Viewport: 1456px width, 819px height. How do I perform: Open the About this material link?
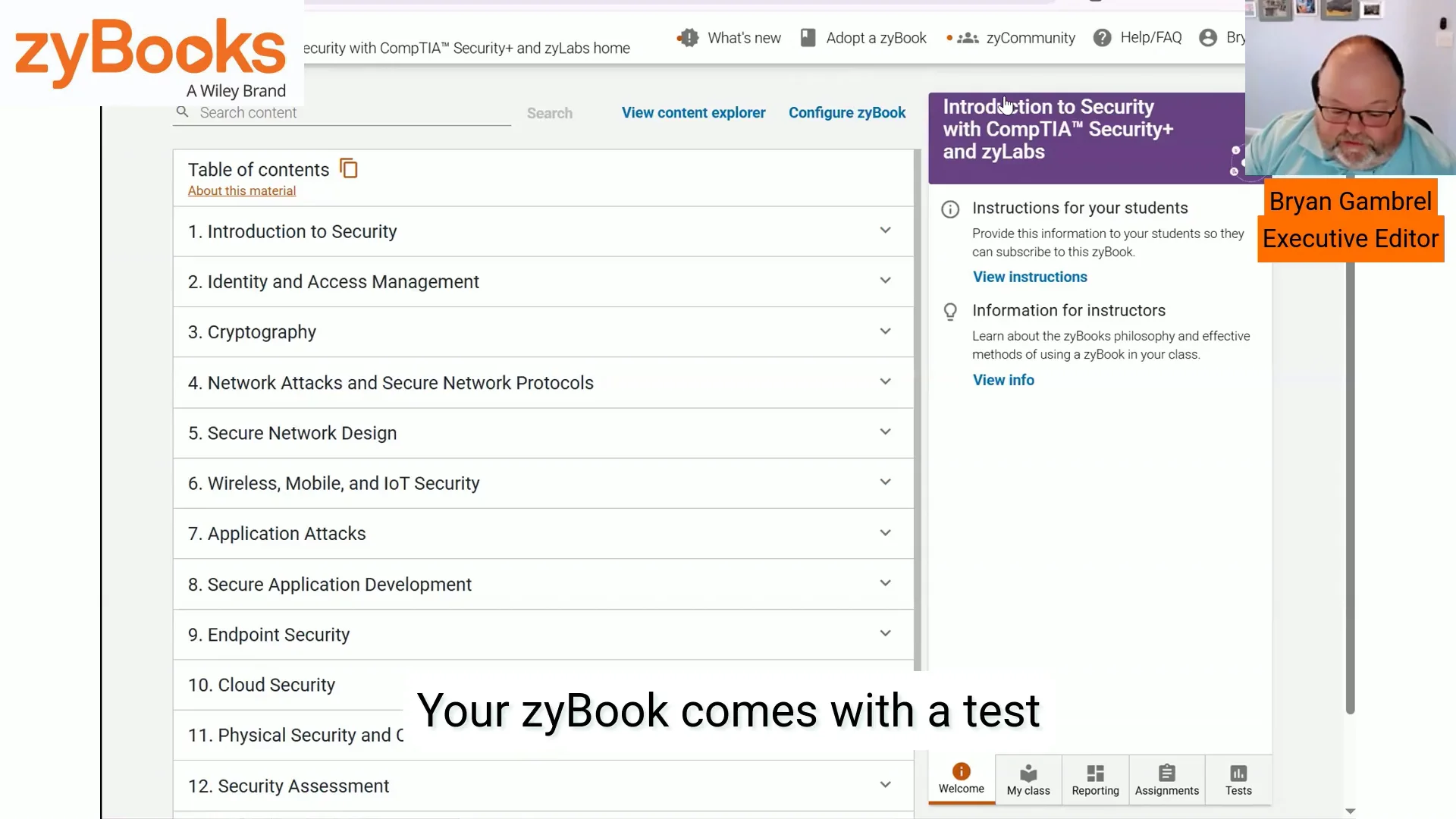[x=241, y=190]
